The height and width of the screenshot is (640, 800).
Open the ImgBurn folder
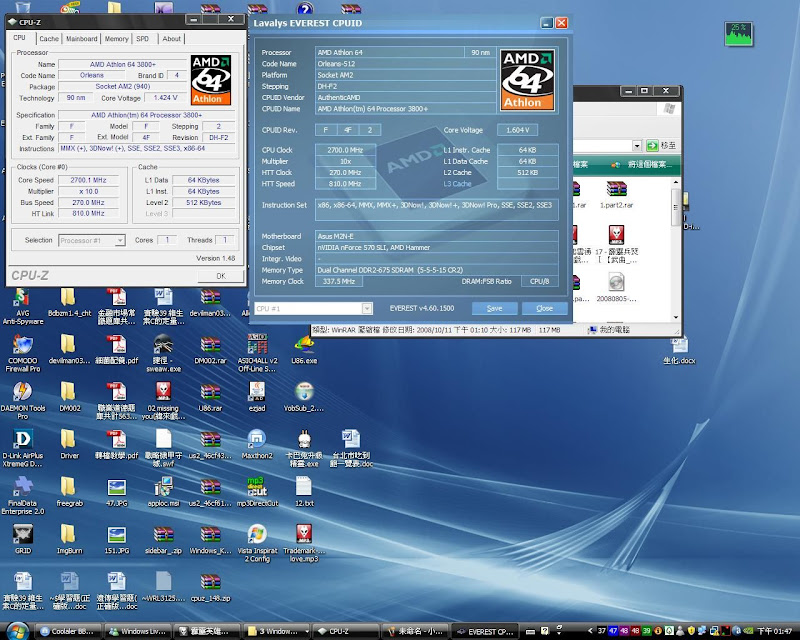click(x=69, y=539)
